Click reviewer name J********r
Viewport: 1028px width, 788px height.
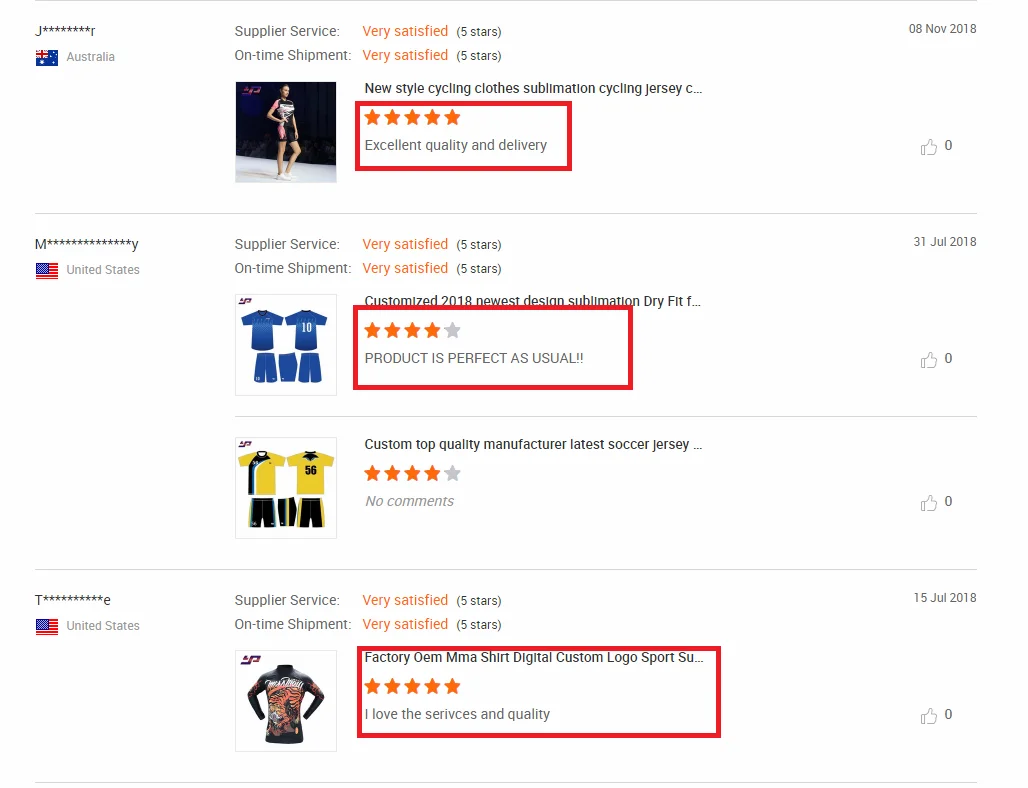click(65, 31)
